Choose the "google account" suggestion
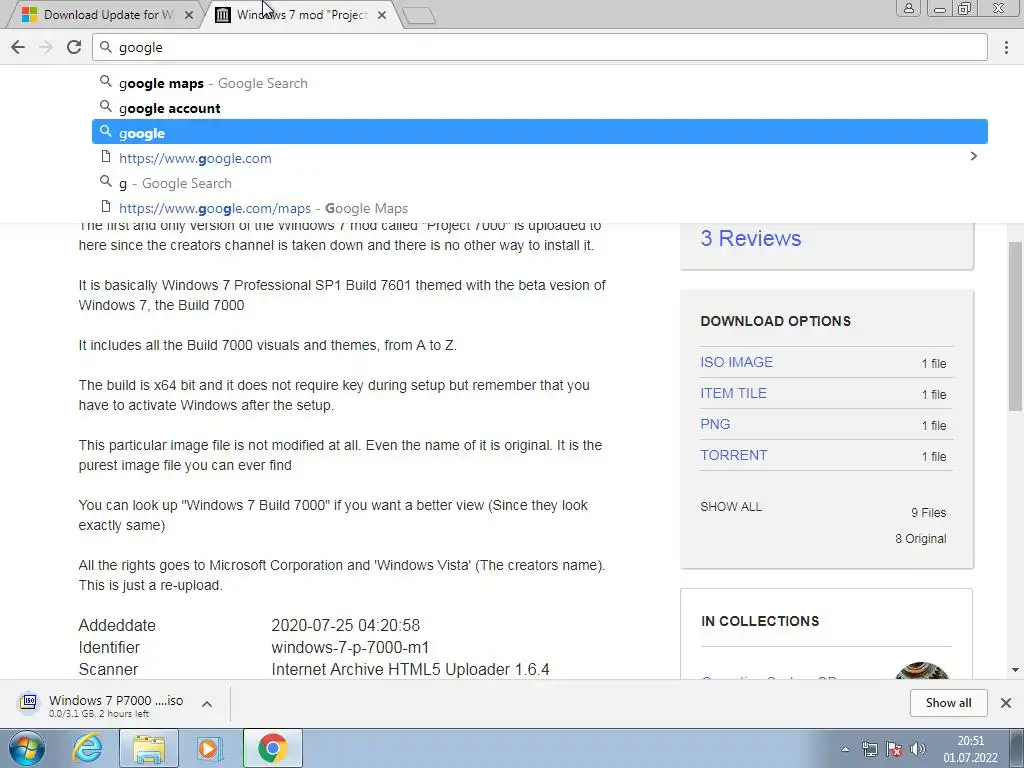This screenshot has width=1024, height=768. click(x=539, y=108)
